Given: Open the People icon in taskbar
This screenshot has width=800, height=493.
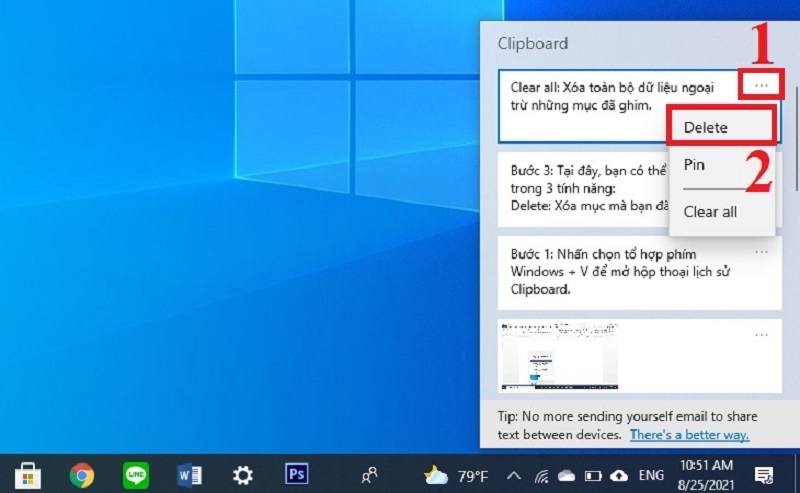Looking at the screenshot, I should click(370, 474).
